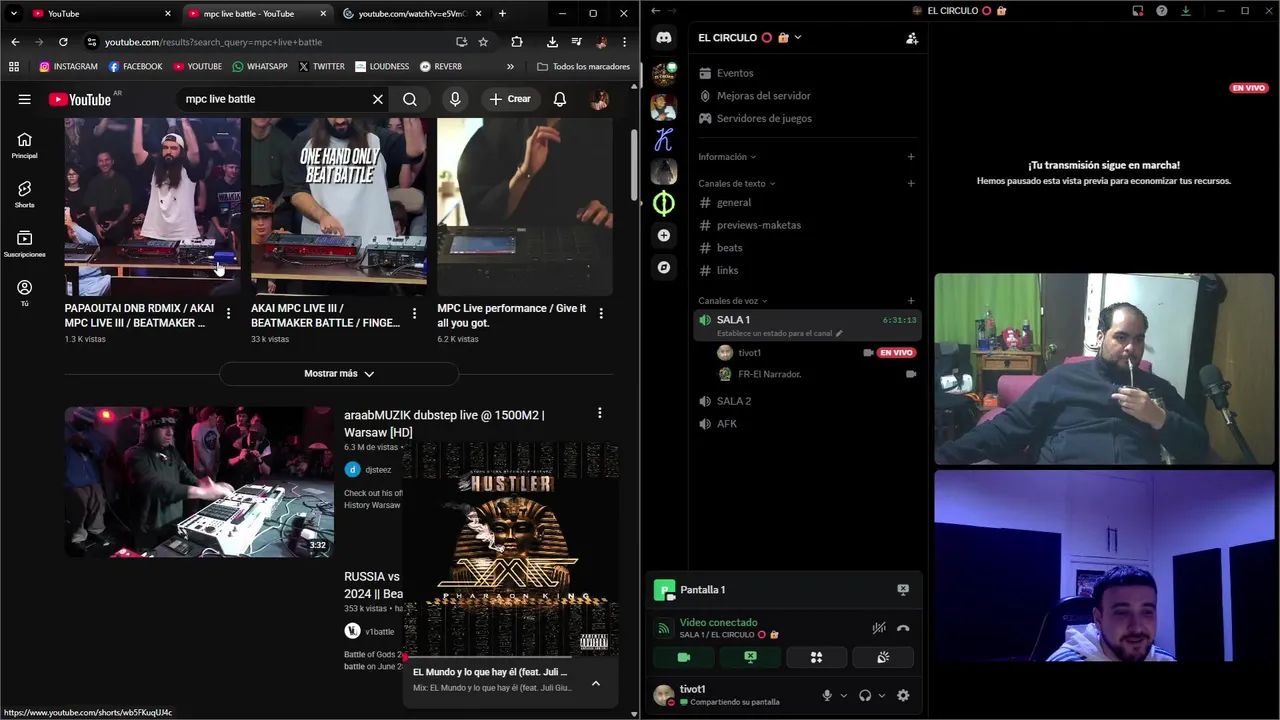The width and height of the screenshot is (1280, 720).
Task: Click Crear button on YouTube
Action: 510,99
